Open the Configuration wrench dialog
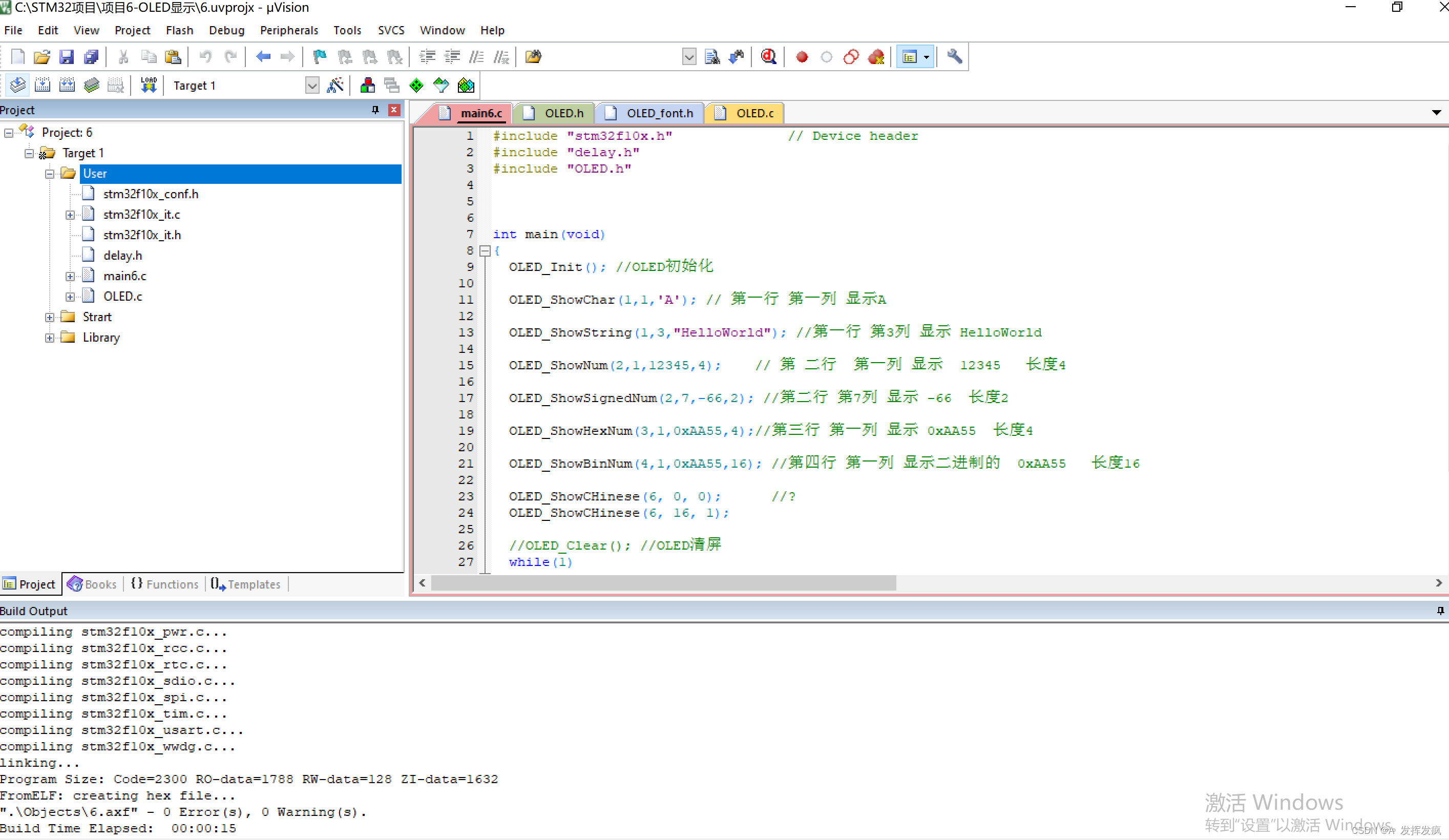This screenshot has width=1449, height=840. (x=954, y=56)
